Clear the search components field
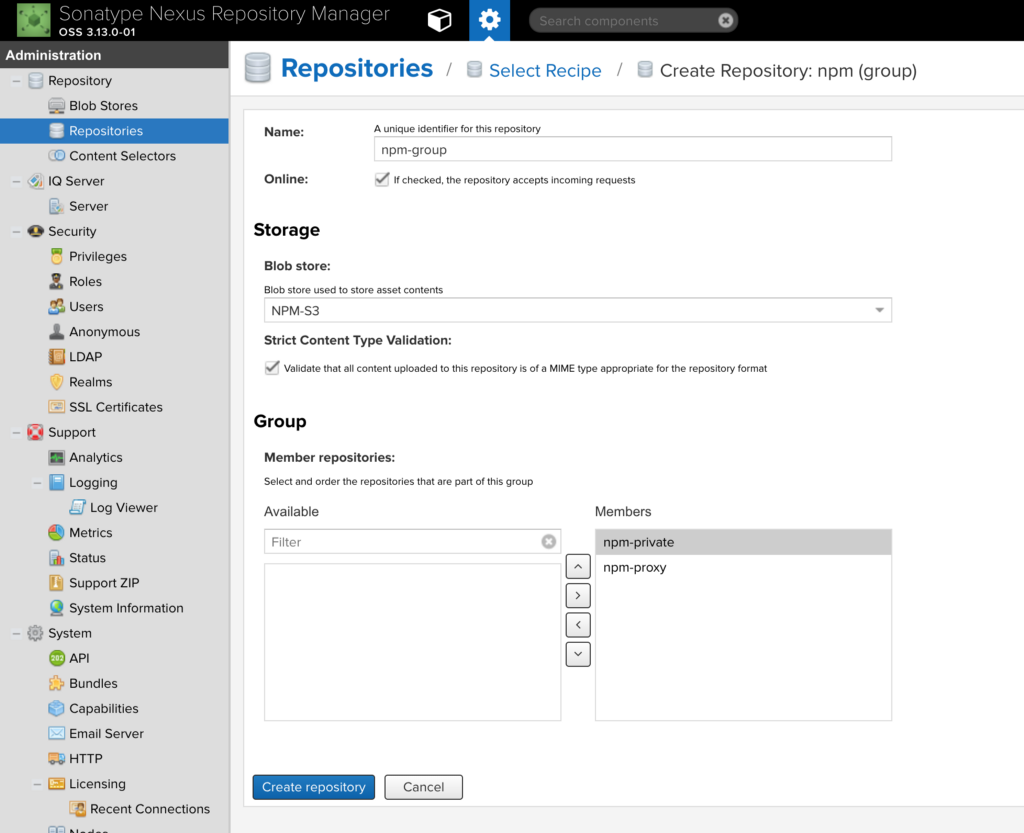The image size is (1024, 833). click(x=726, y=20)
